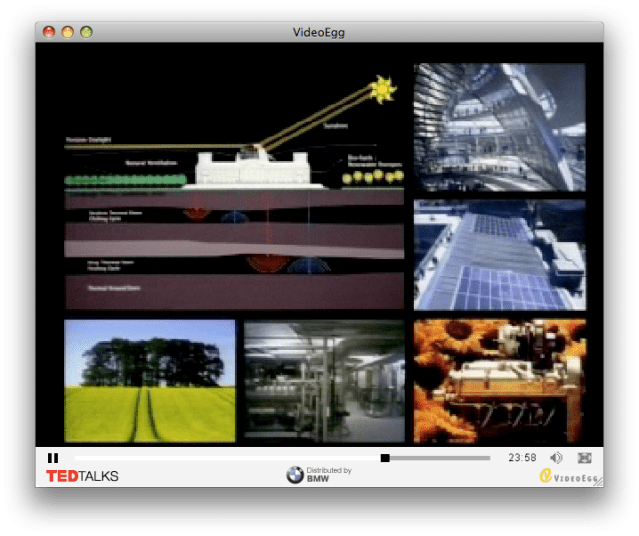This screenshot has height=536, width=639.
Task: Click the machinery room image
Action: coord(324,380)
